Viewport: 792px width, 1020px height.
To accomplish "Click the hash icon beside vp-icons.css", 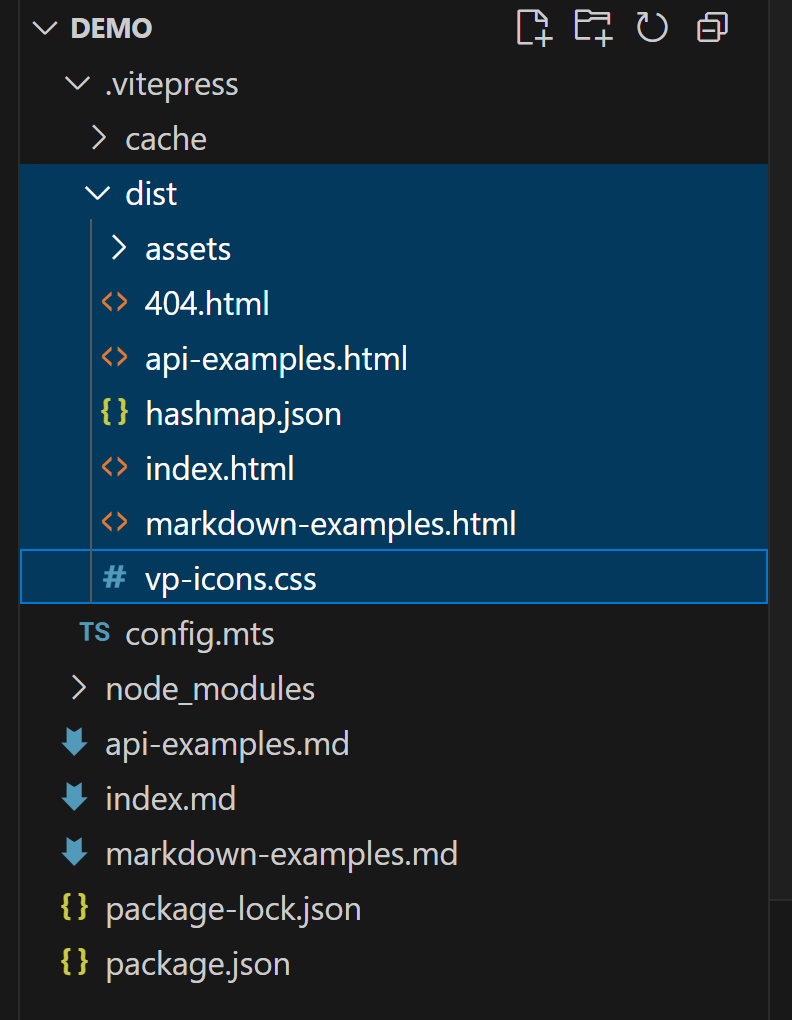I will tap(115, 578).
